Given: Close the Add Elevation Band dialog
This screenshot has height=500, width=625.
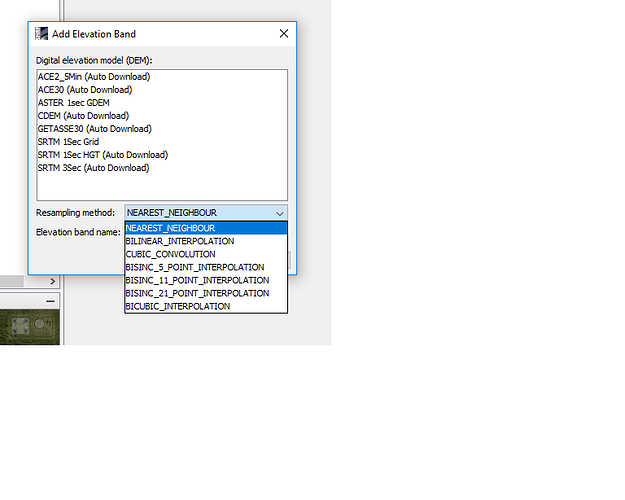Looking at the screenshot, I should pyautogui.click(x=284, y=33).
